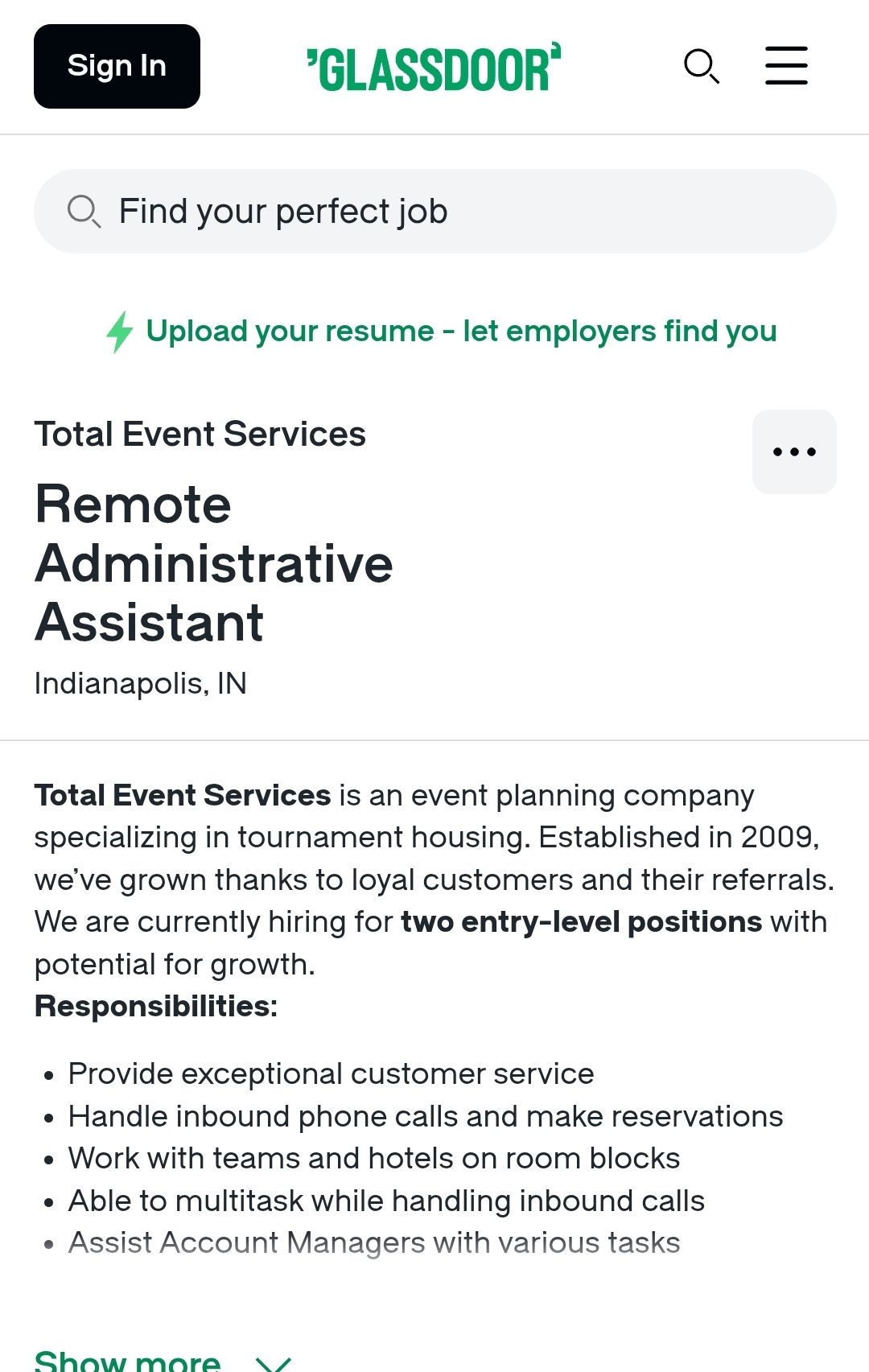Open Total Event Services employer name above title
869x1372 pixels.
pos(200,435)
